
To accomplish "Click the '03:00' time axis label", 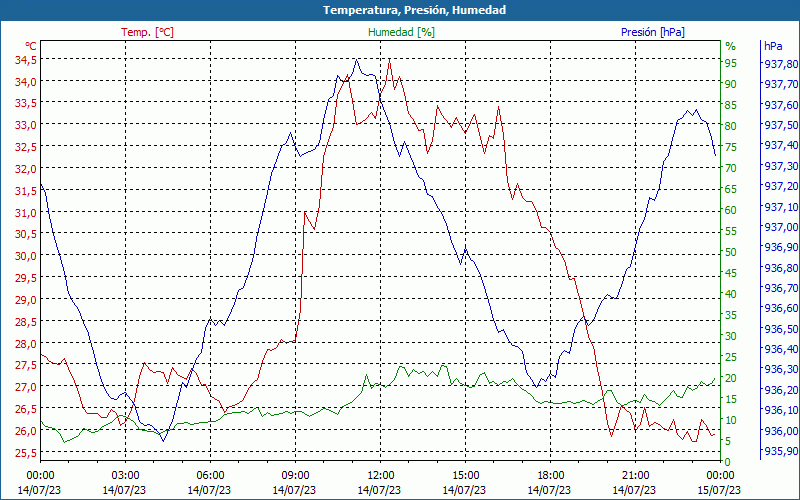I will pos(125,476).
